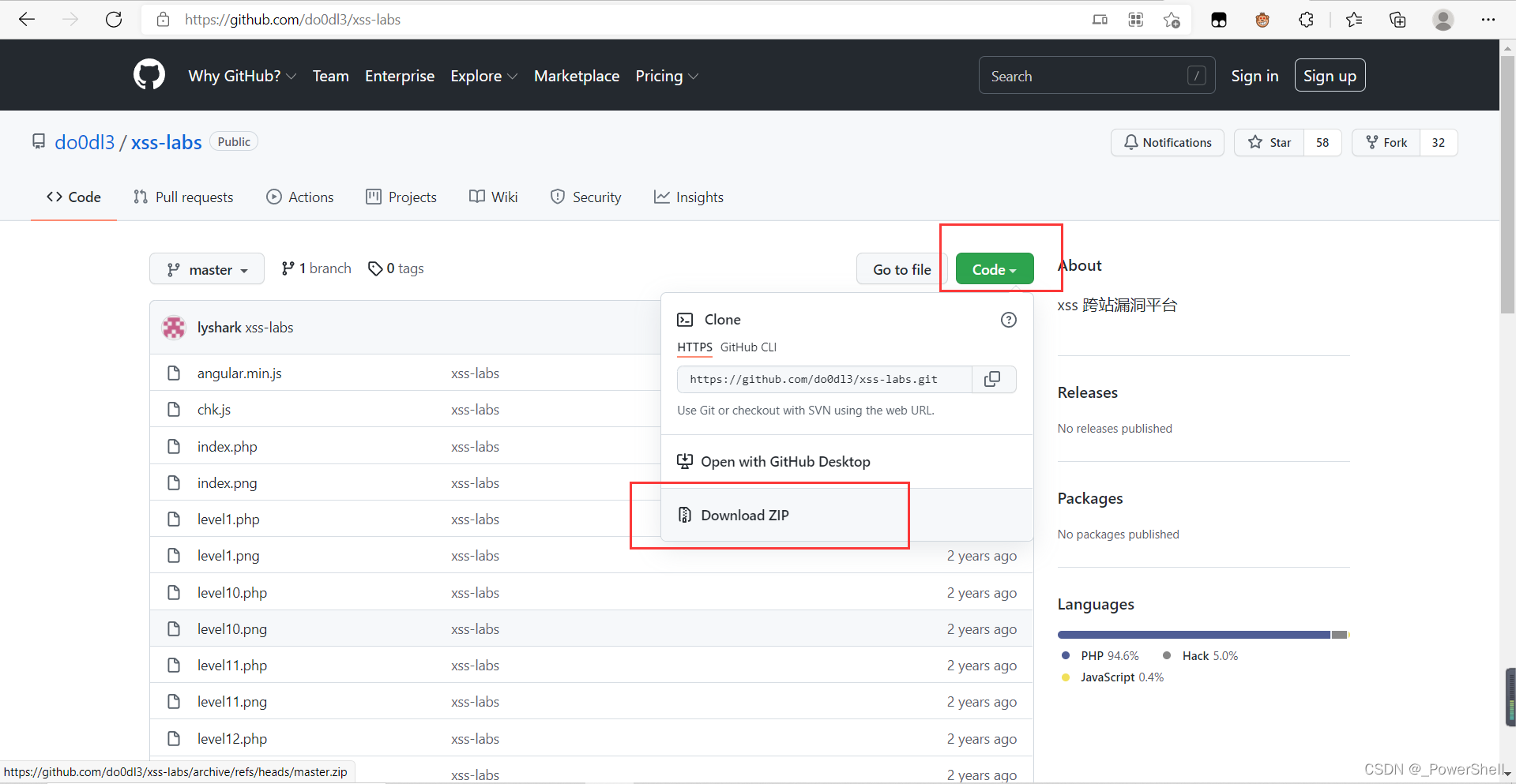Switch to the Pull requests tab
Screen dimensions: 1516x784
pyautogui.click(x=183, y=197)
